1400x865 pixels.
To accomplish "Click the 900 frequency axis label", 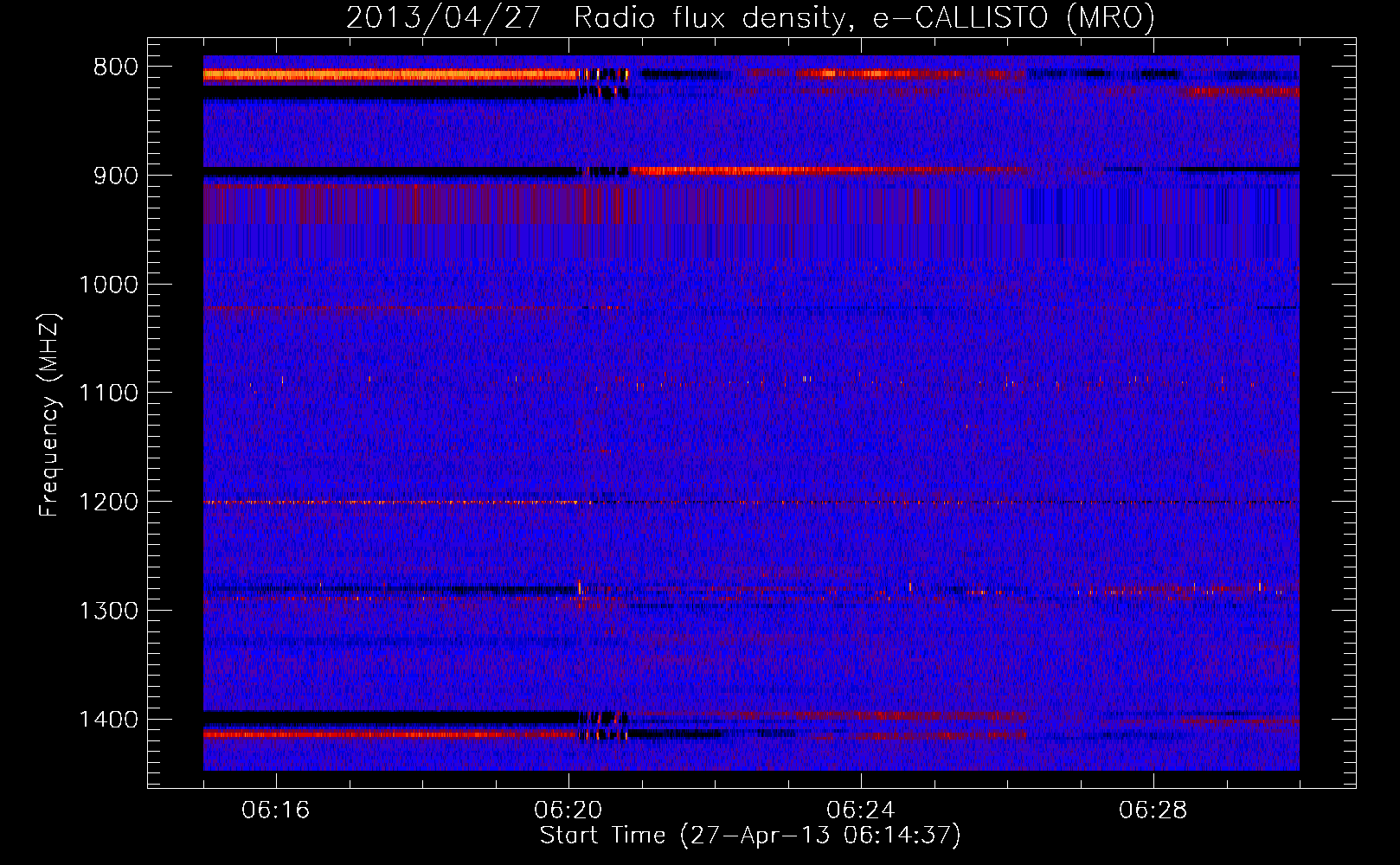I will (116, 176).
